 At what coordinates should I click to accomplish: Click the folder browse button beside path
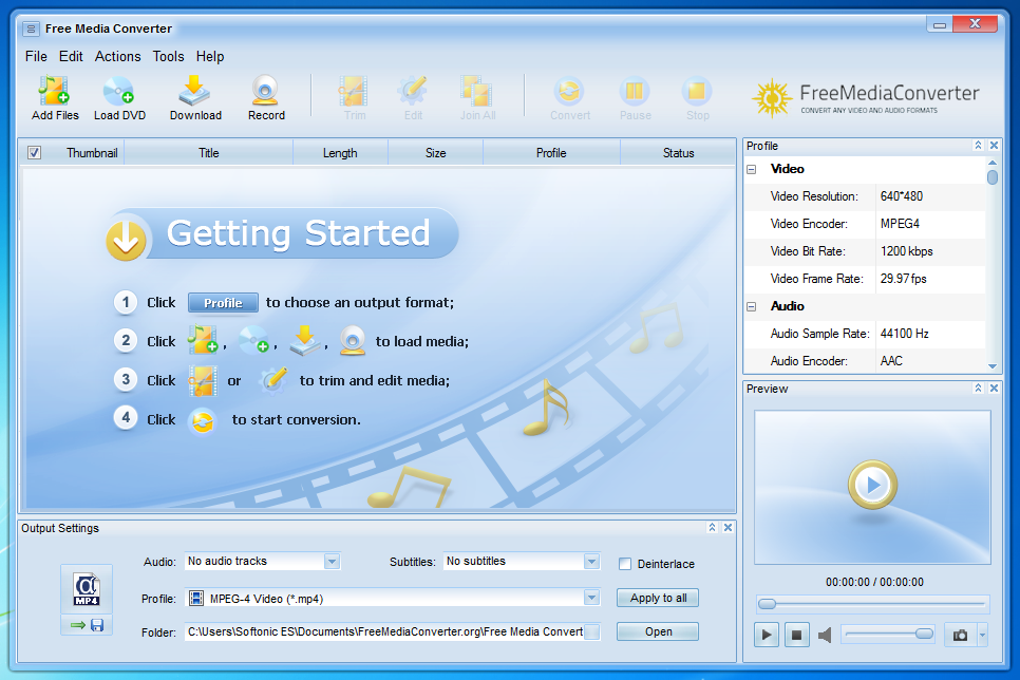click(592, 632)
